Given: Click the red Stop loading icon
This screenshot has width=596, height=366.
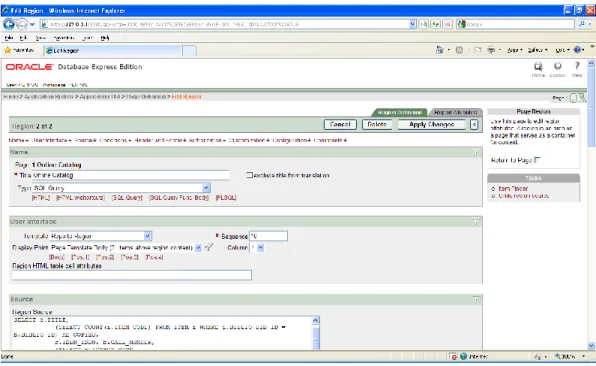Looking at the screenshot, I should (448, 24).
